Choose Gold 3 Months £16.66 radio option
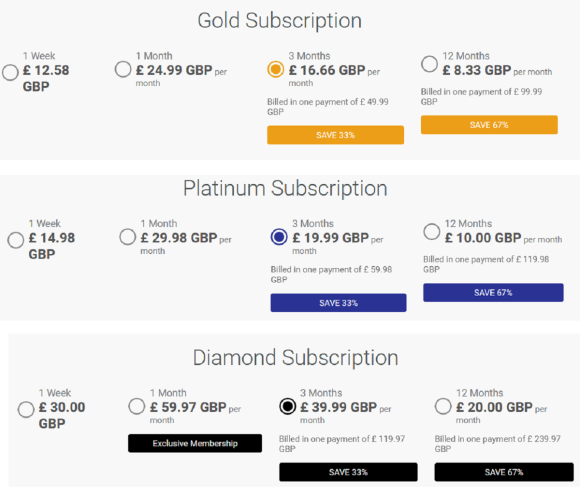Image resolution: width=580 pixels, height=494 pixels. (x=276, y=69)
